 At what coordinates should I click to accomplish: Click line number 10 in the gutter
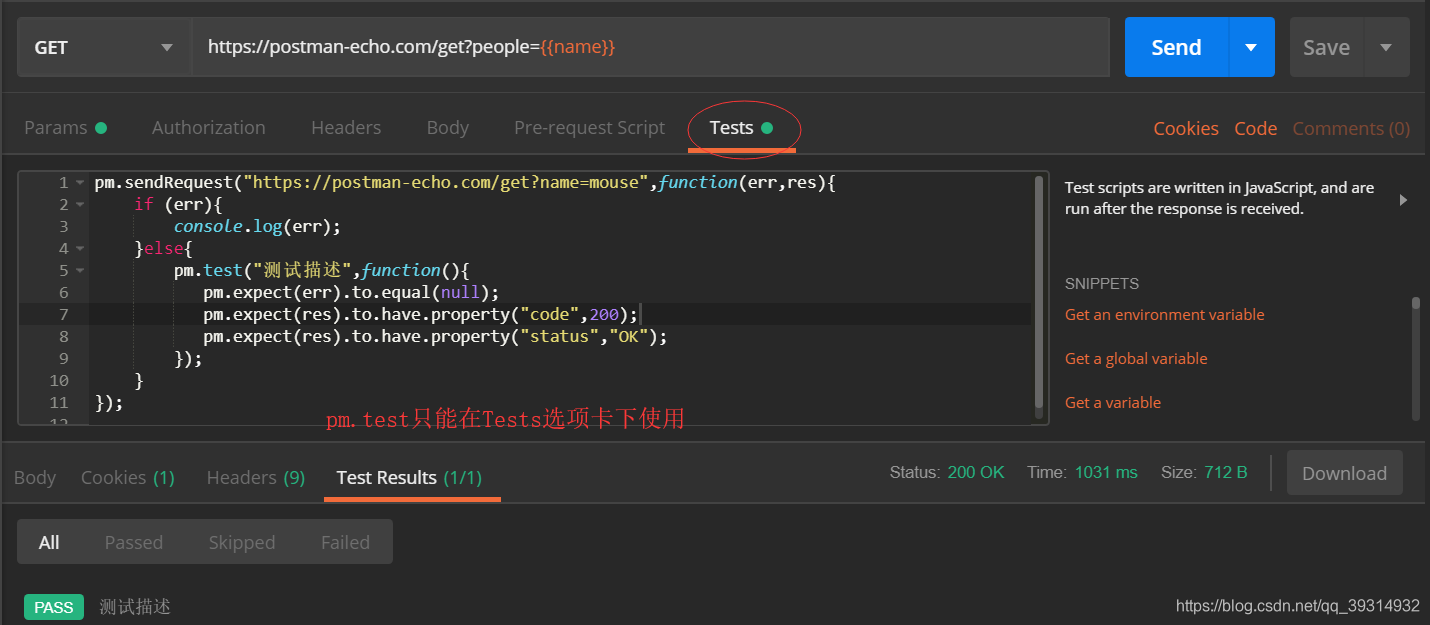pos(59,380)
